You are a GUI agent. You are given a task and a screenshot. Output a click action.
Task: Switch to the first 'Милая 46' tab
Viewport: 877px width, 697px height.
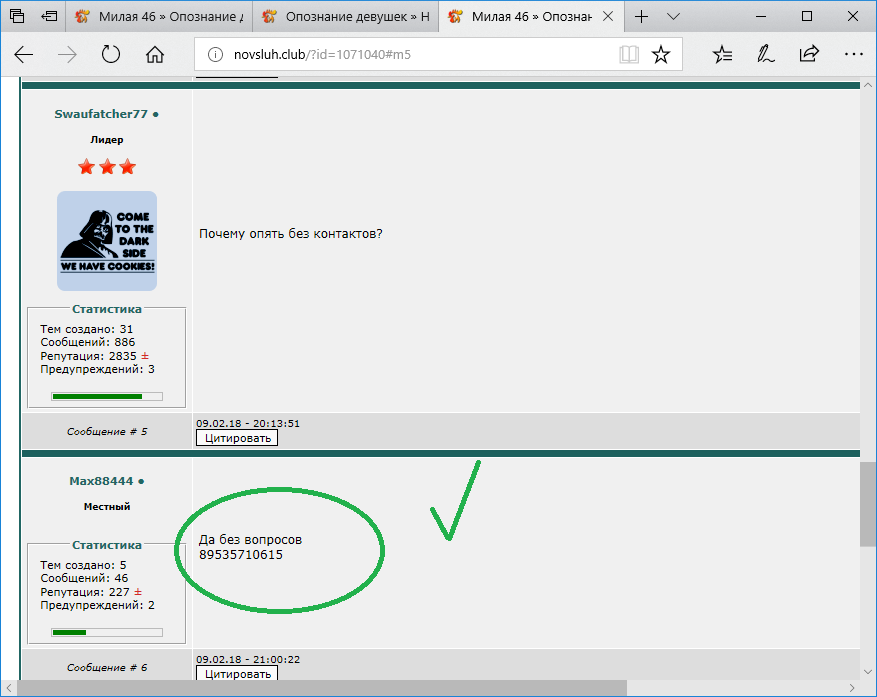[158, 16]
